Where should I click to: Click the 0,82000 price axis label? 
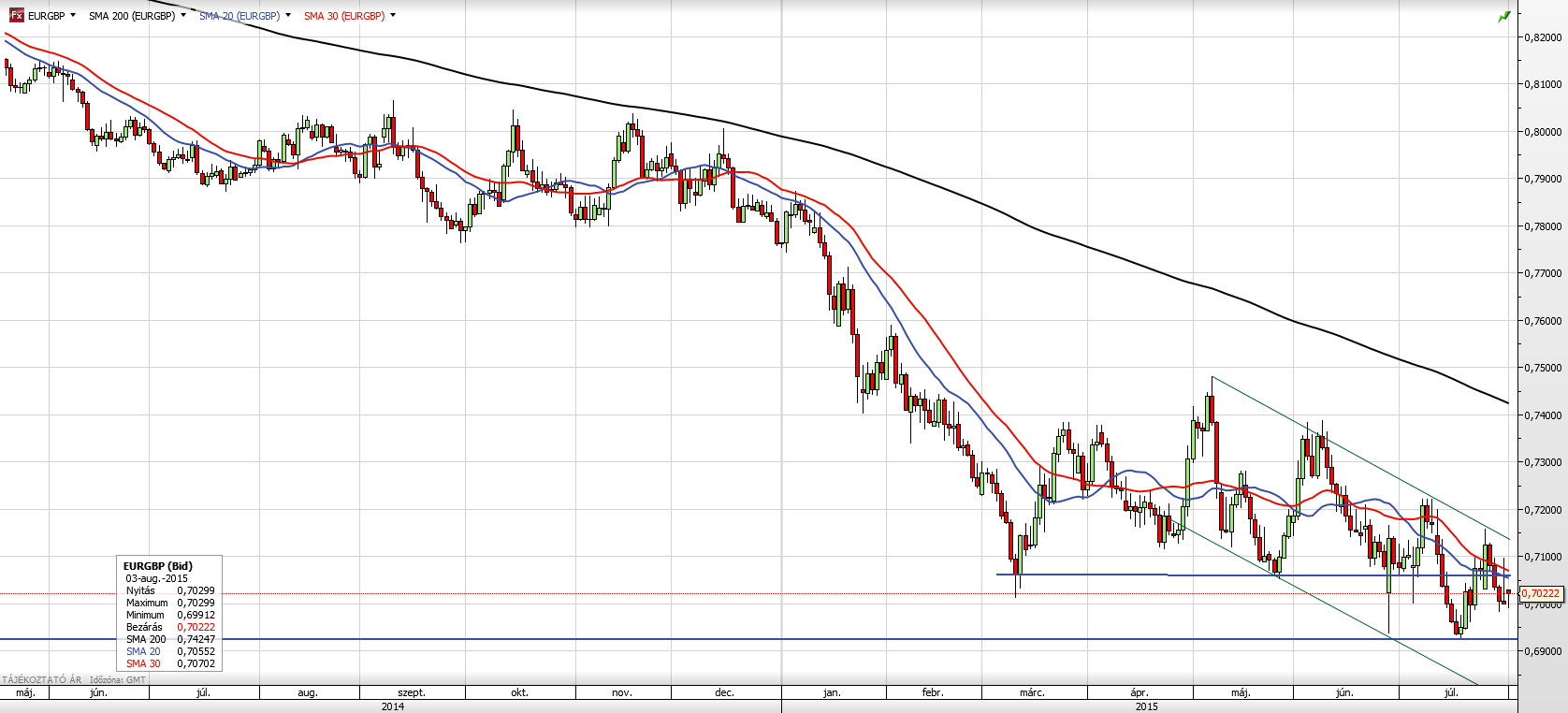point(1543,37)
